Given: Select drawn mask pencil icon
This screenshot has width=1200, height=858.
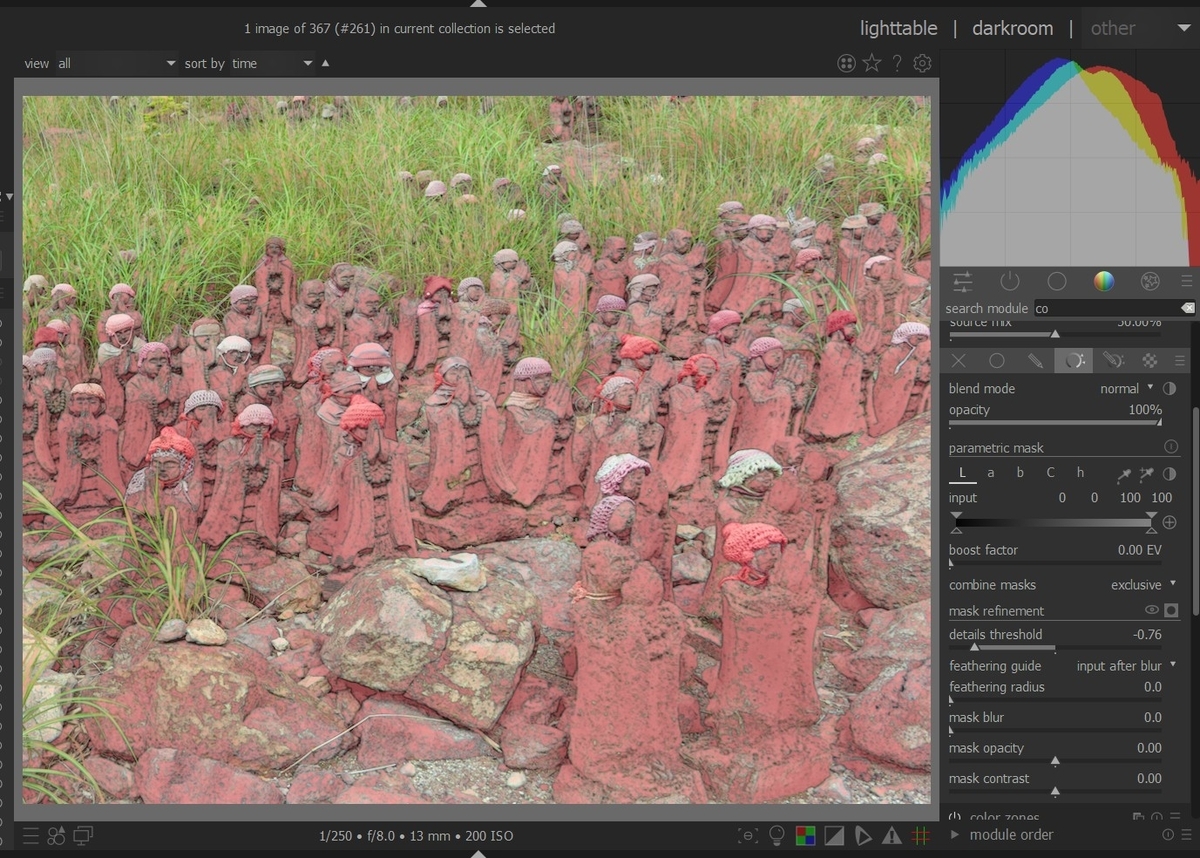Looking at the screenshot, I should pyautogui.click(x=1036, y=360).
